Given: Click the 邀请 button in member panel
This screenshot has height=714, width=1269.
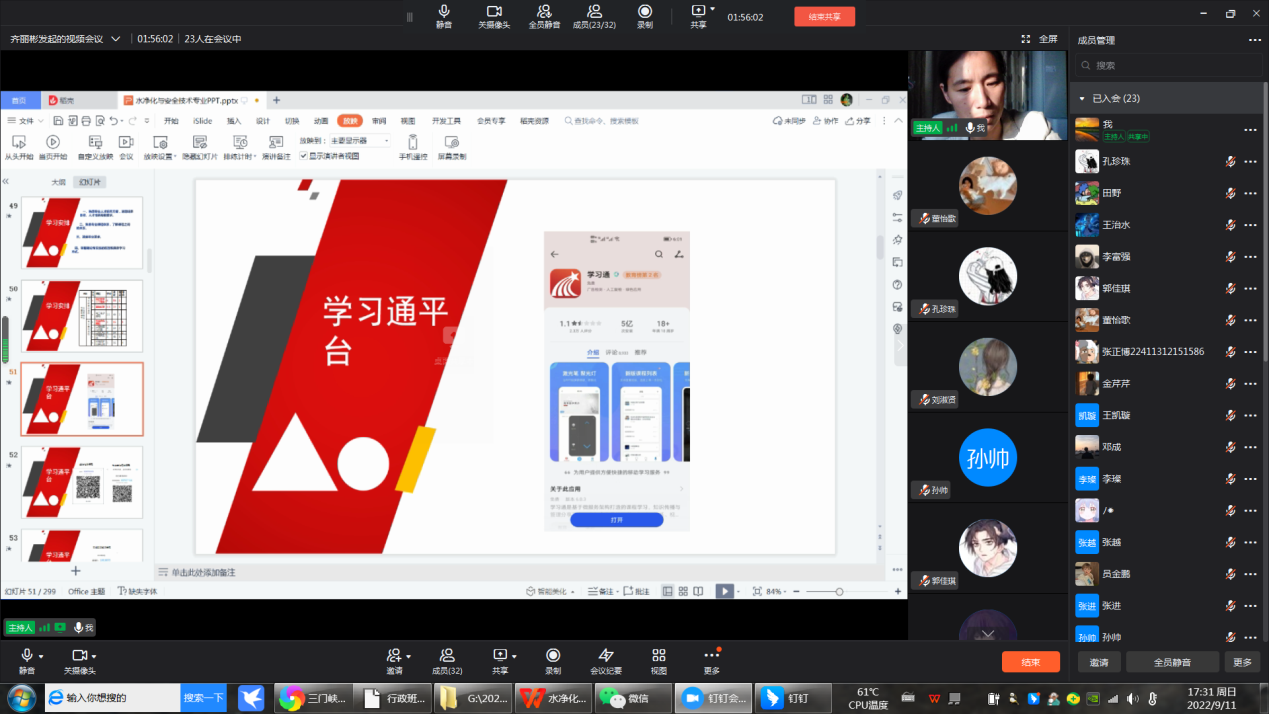Looking at the screenshot, I should tap(1099, 662).
